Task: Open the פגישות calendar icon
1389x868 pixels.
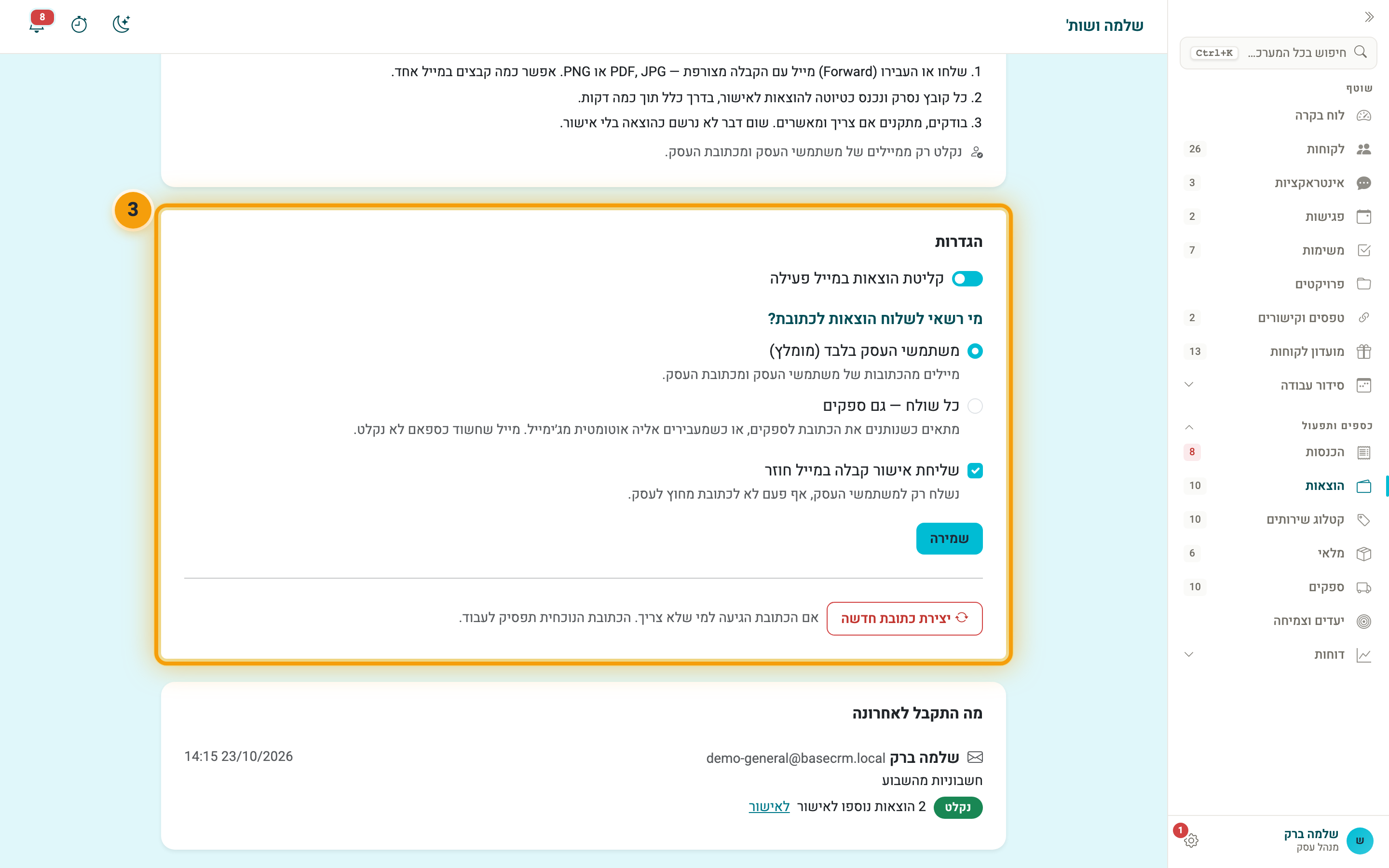Action: tap(1364, 217)
